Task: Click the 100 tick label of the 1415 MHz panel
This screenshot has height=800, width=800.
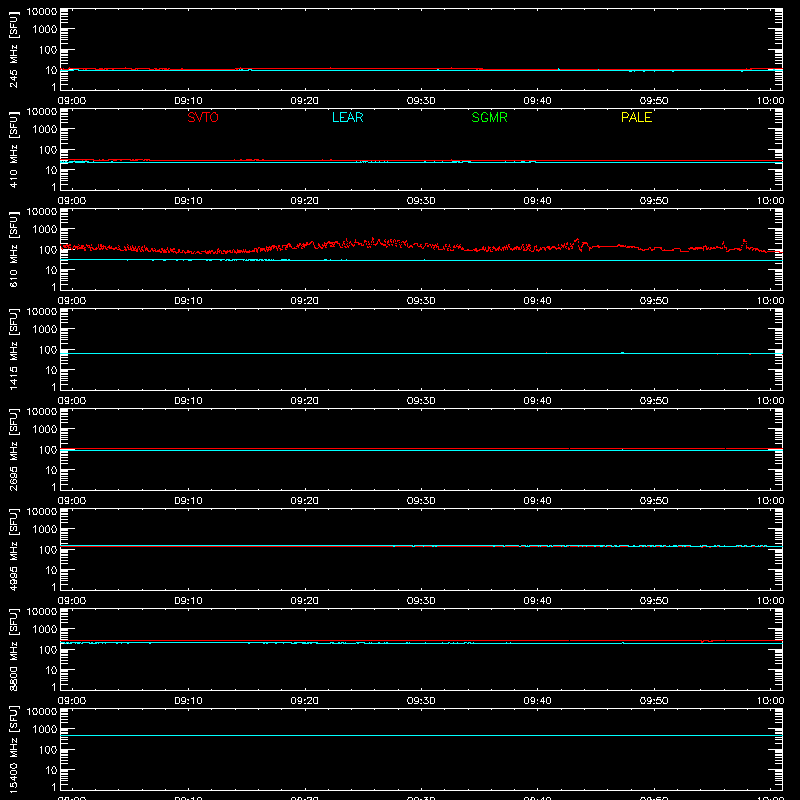Action: 48,350
